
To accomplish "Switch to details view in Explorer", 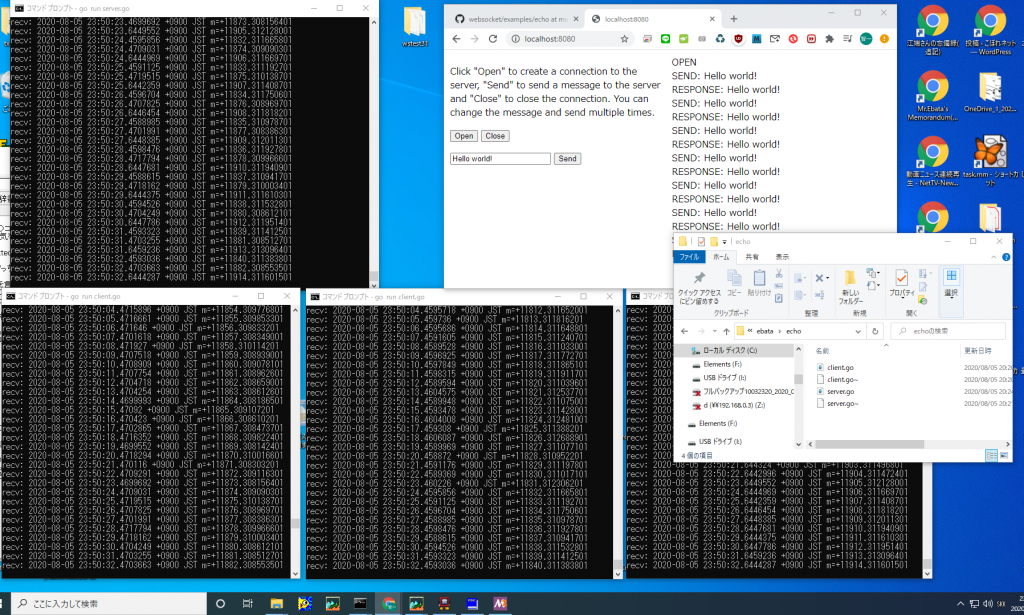I will coord(993,455).
